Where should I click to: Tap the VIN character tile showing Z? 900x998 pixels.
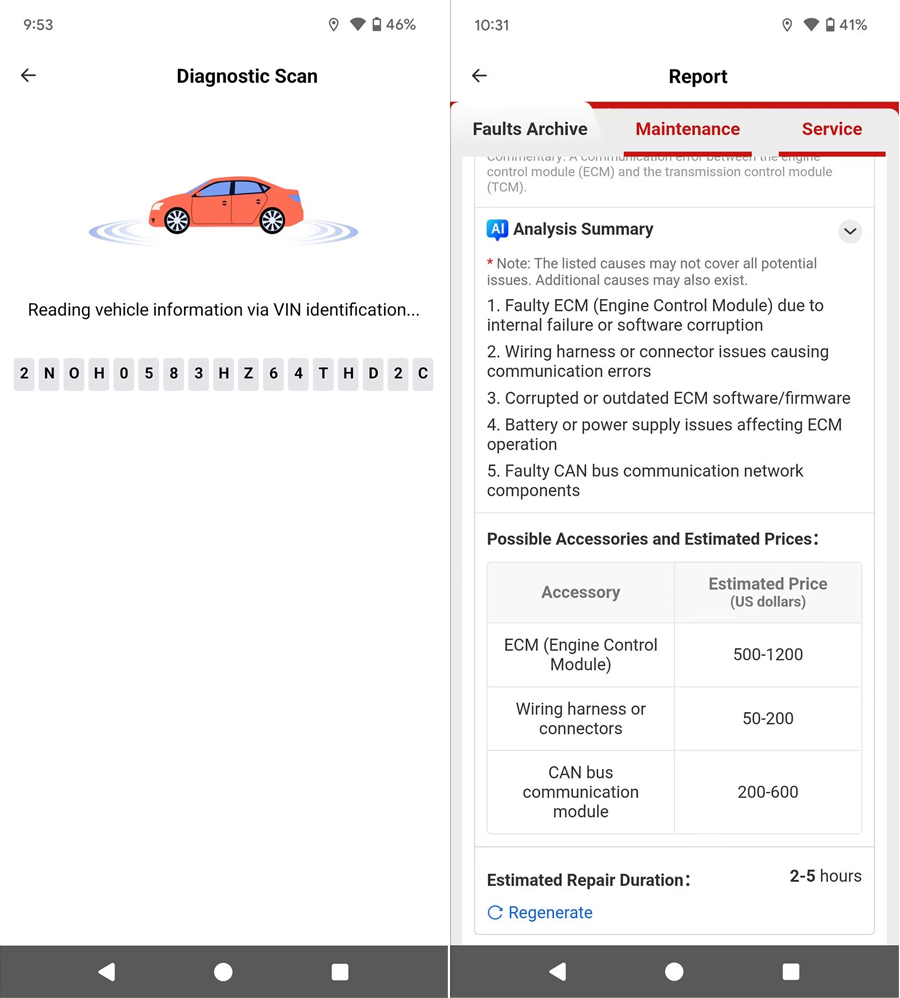(x=248, y=373)
